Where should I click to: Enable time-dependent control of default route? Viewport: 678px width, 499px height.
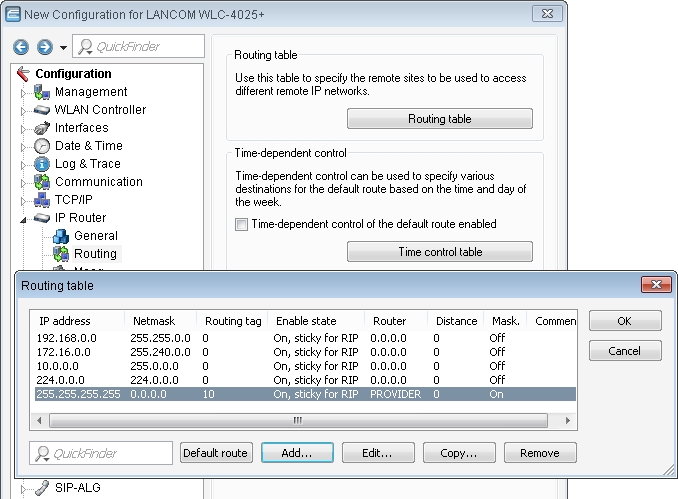(x=241, y=225)
